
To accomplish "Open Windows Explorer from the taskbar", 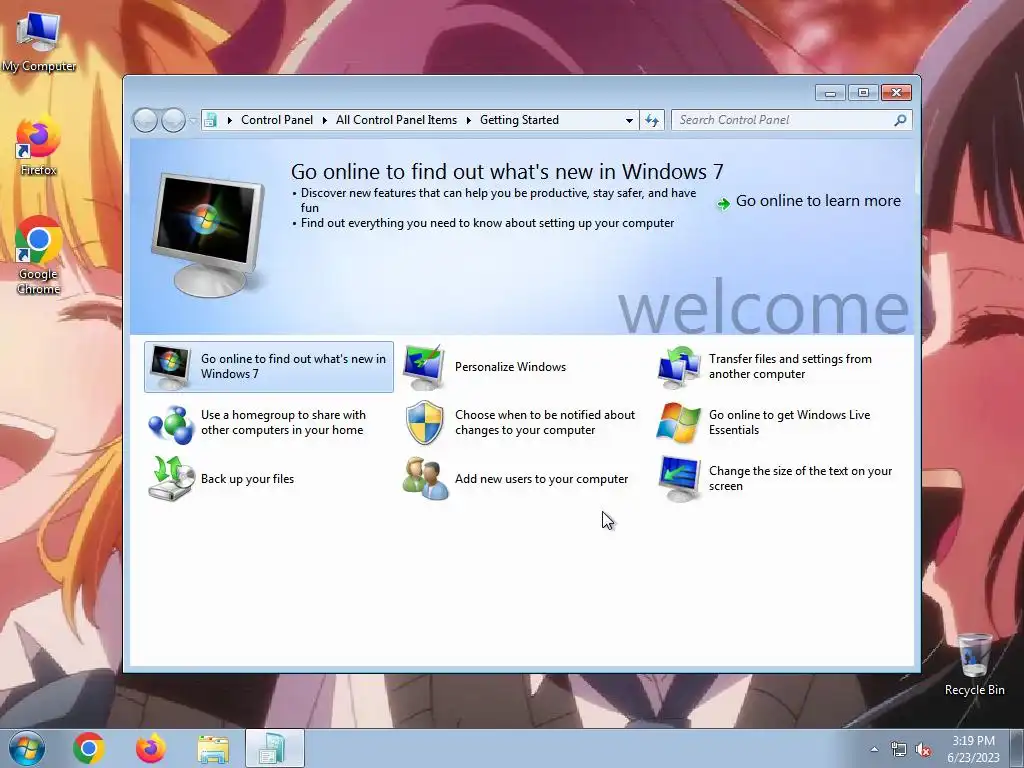I will point(213,749).
